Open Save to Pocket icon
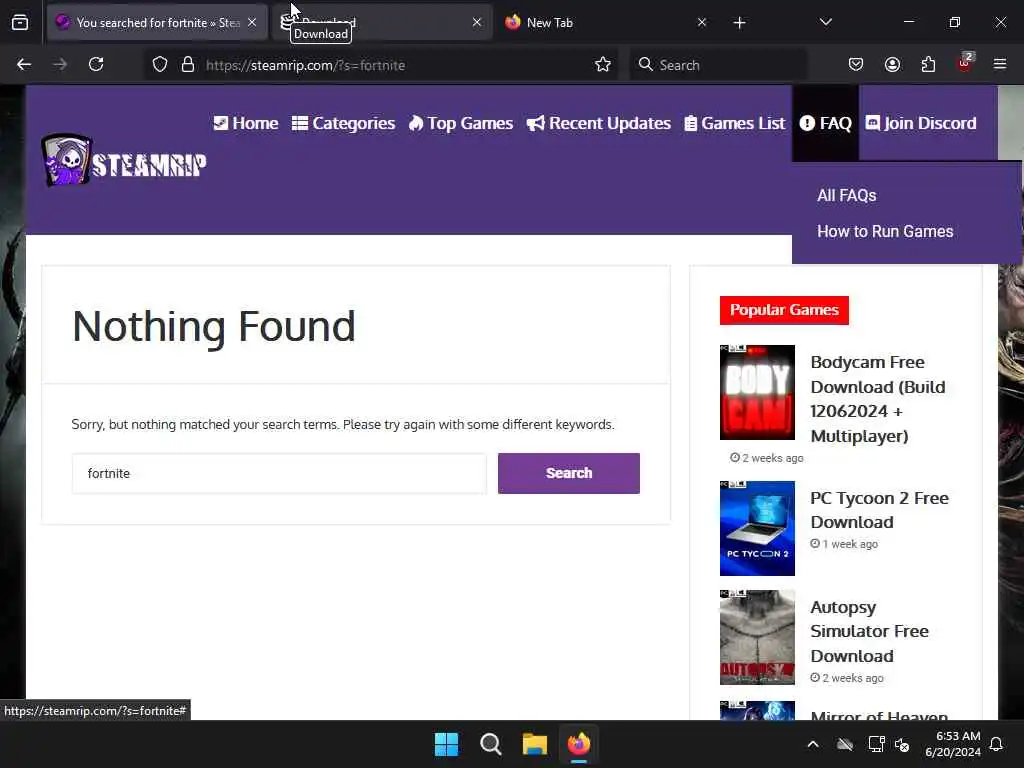The height and width of the screenshot is (768, 1024). click(856, 64)
